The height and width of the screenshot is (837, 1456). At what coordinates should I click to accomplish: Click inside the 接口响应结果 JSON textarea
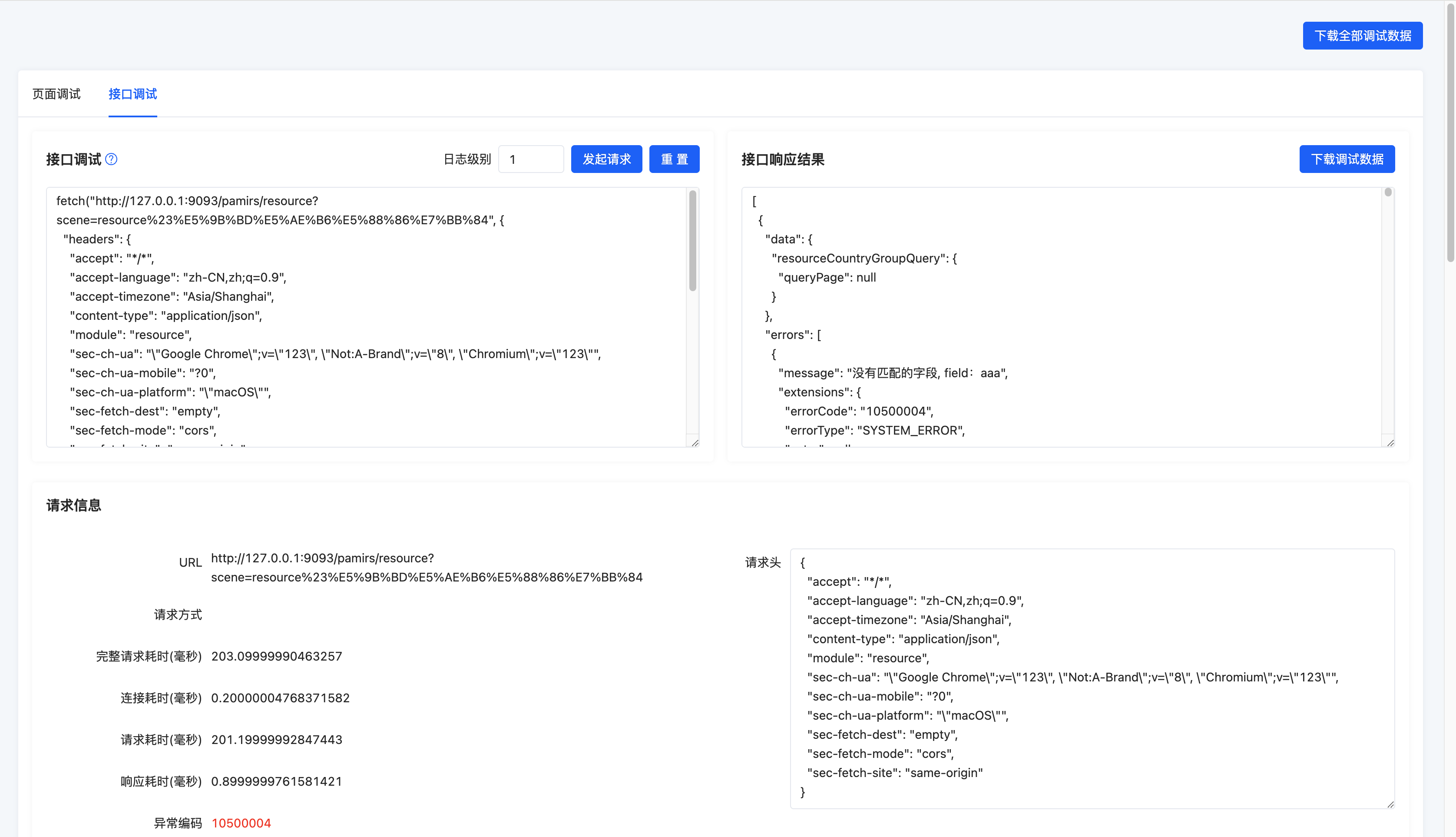click(x=1063, y=316)
